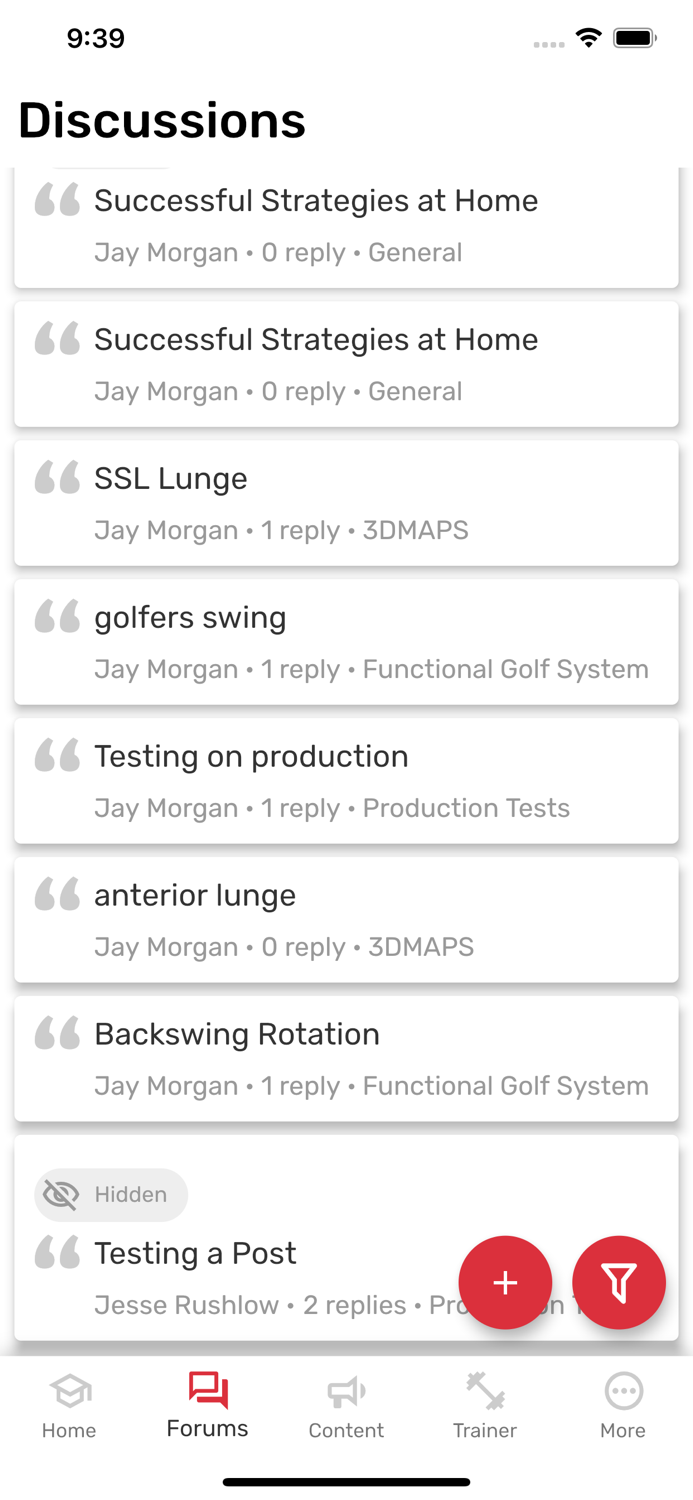Tap the Content megaphone icon
This screenshot has height=1500, width=693.
(346, 1391)
